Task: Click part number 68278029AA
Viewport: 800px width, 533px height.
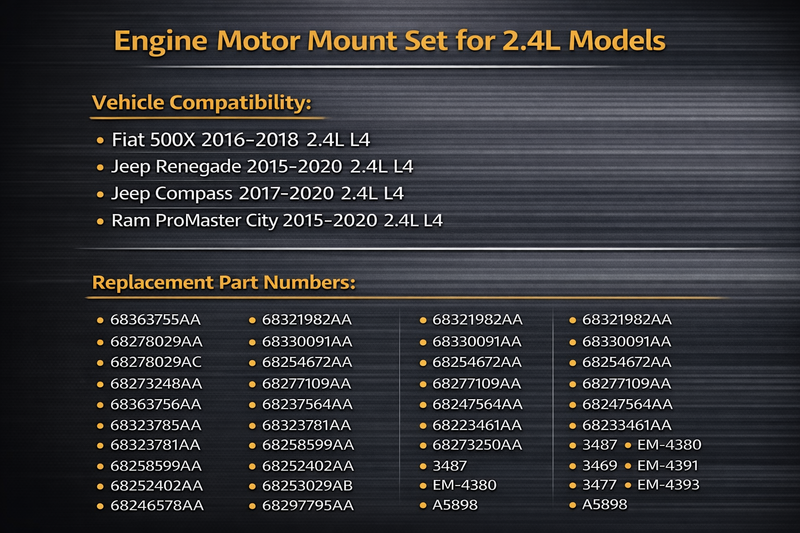Action: click(x=157, y=342)
